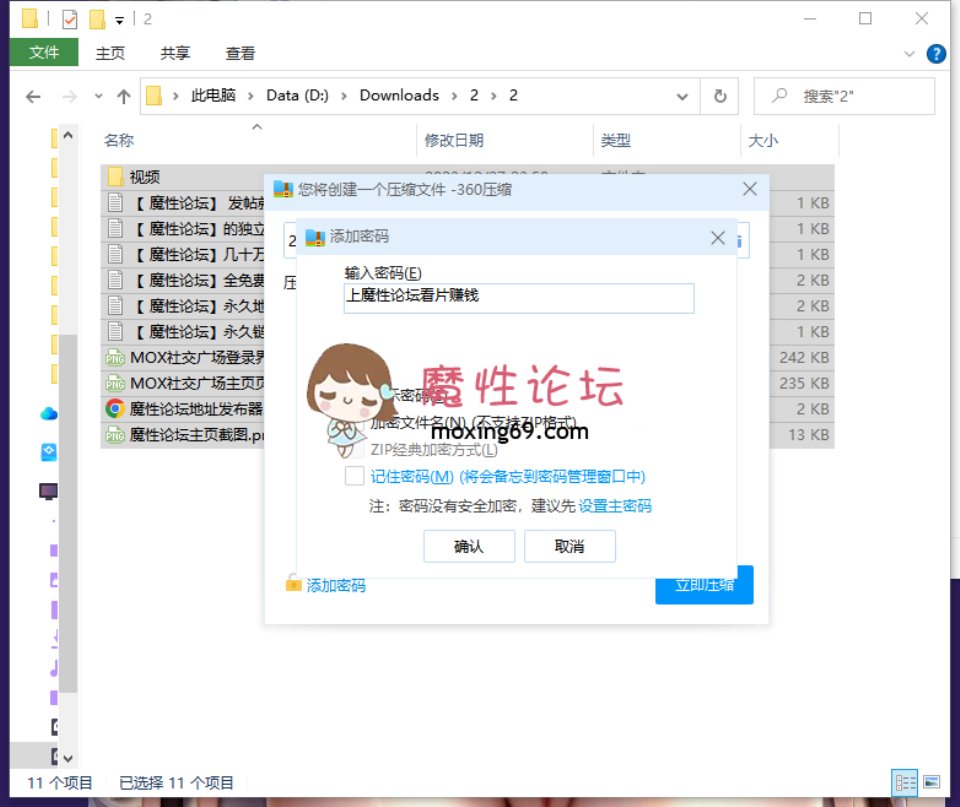Select the 【魔性论坛】几十万 text file icon

tap(115, 254)
